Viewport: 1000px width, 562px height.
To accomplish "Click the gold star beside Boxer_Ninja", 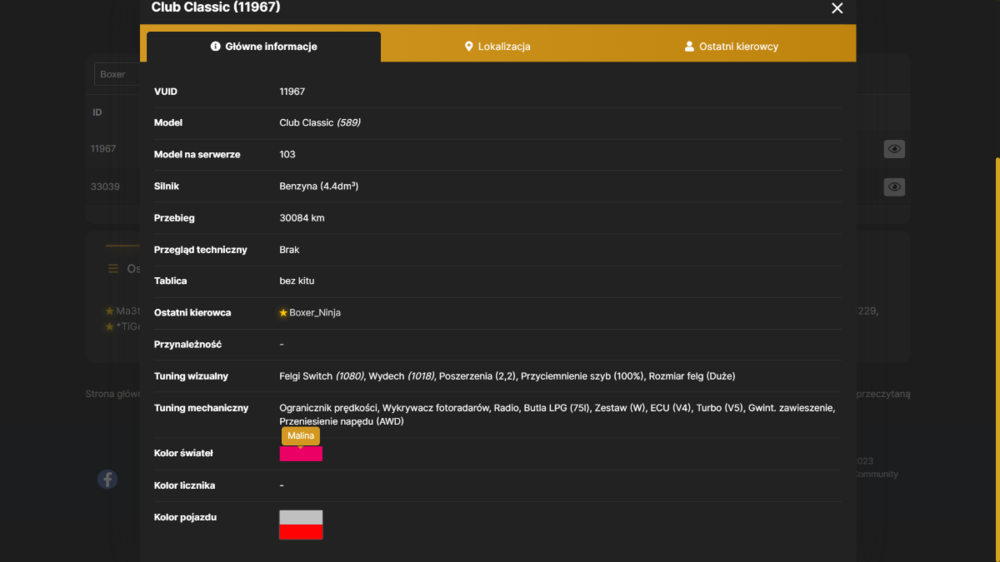I will (283, 313).
